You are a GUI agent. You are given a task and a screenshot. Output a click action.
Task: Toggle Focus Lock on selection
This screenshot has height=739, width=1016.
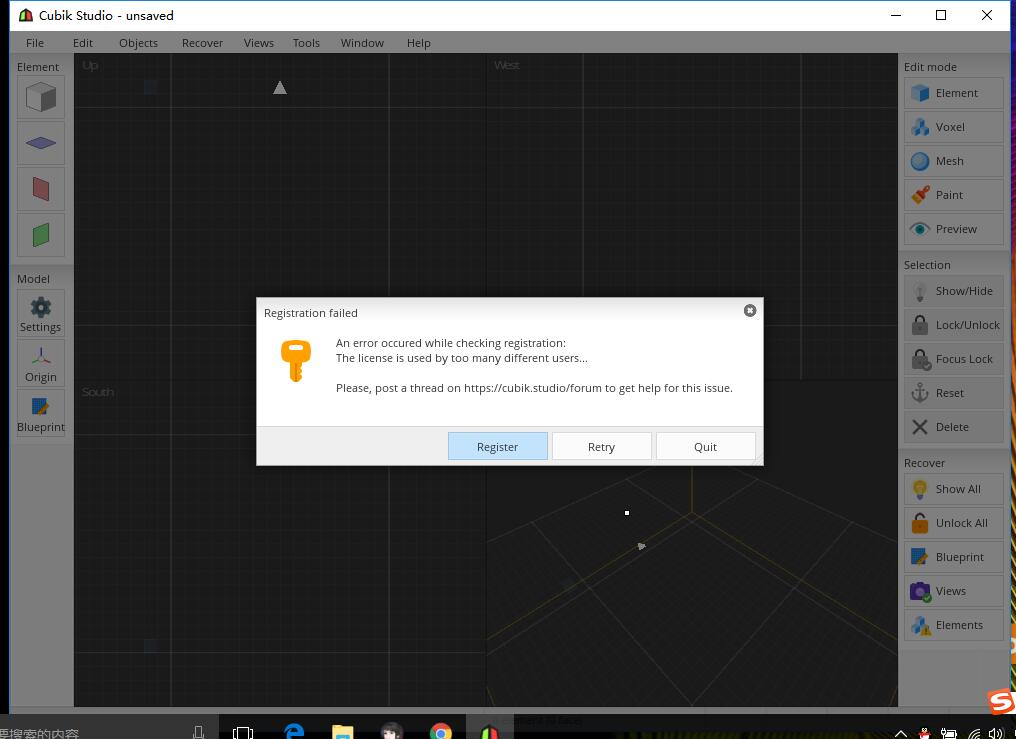[953, 359]
